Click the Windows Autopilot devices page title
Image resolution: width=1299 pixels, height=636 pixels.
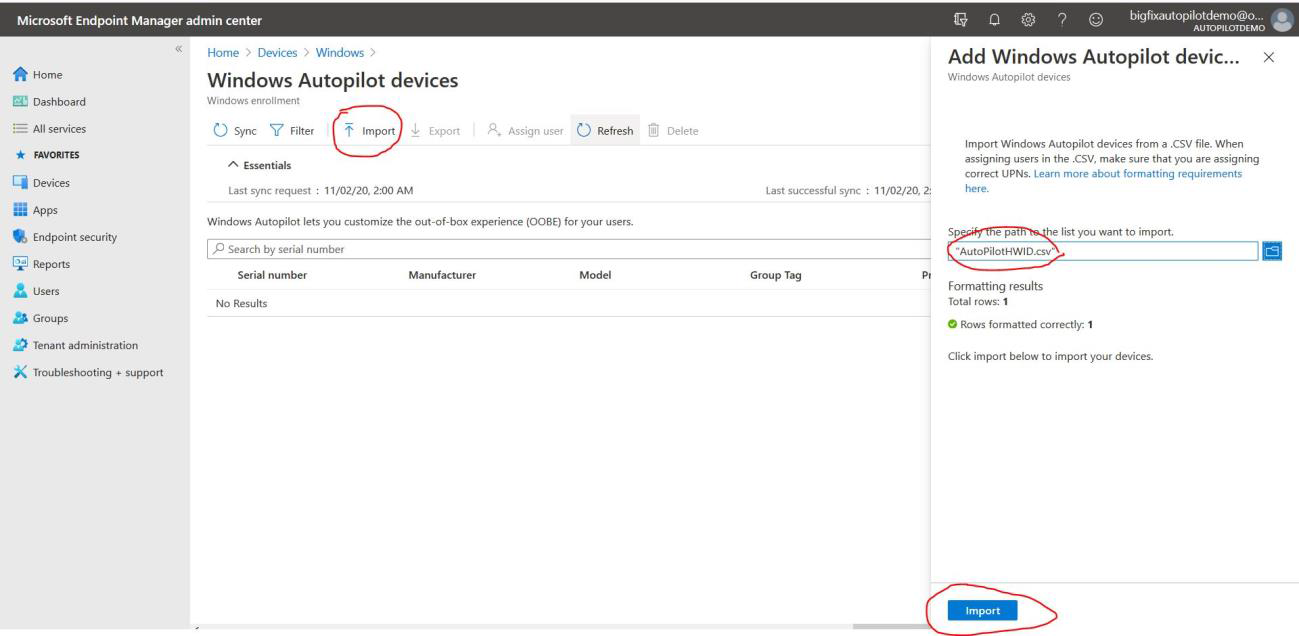point(332,80)
